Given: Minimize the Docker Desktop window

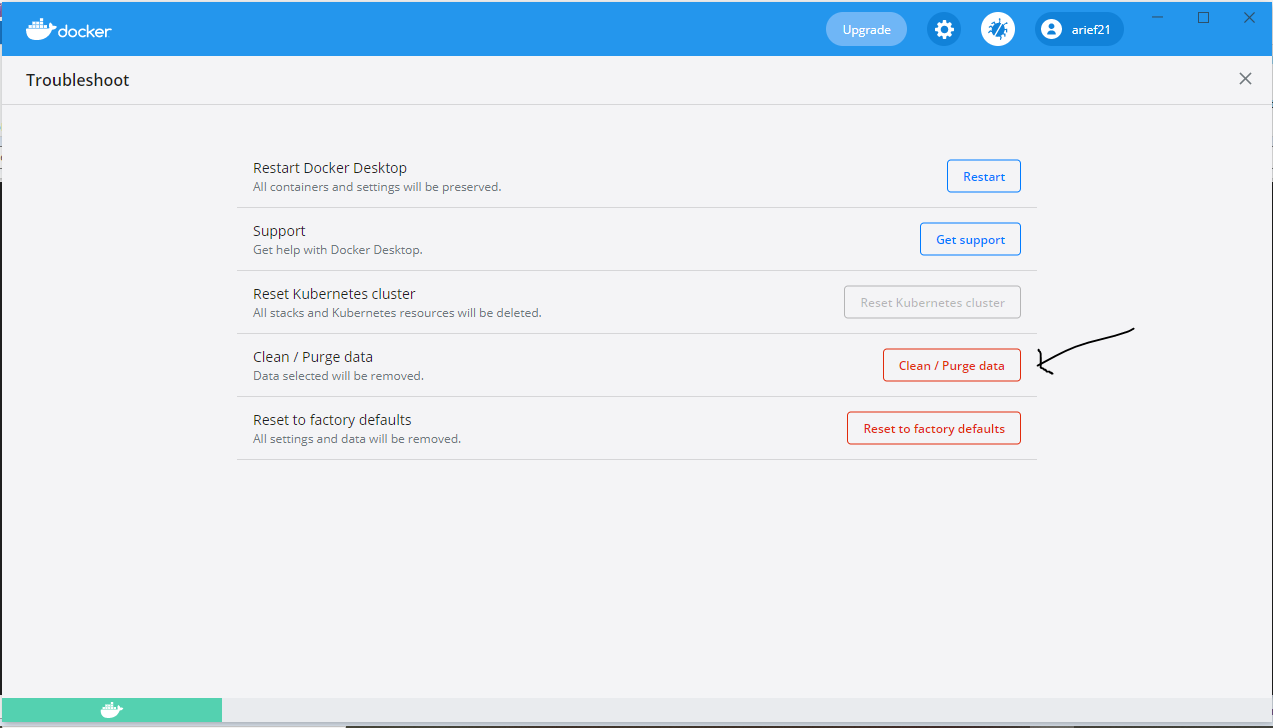Looking at the screenshot, I should pos(1159,17).
